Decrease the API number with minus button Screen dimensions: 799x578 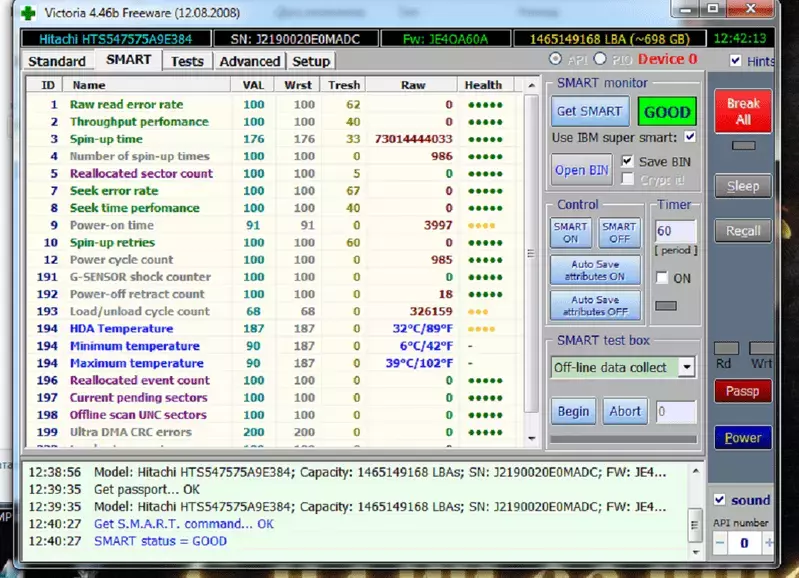(720, 543)
